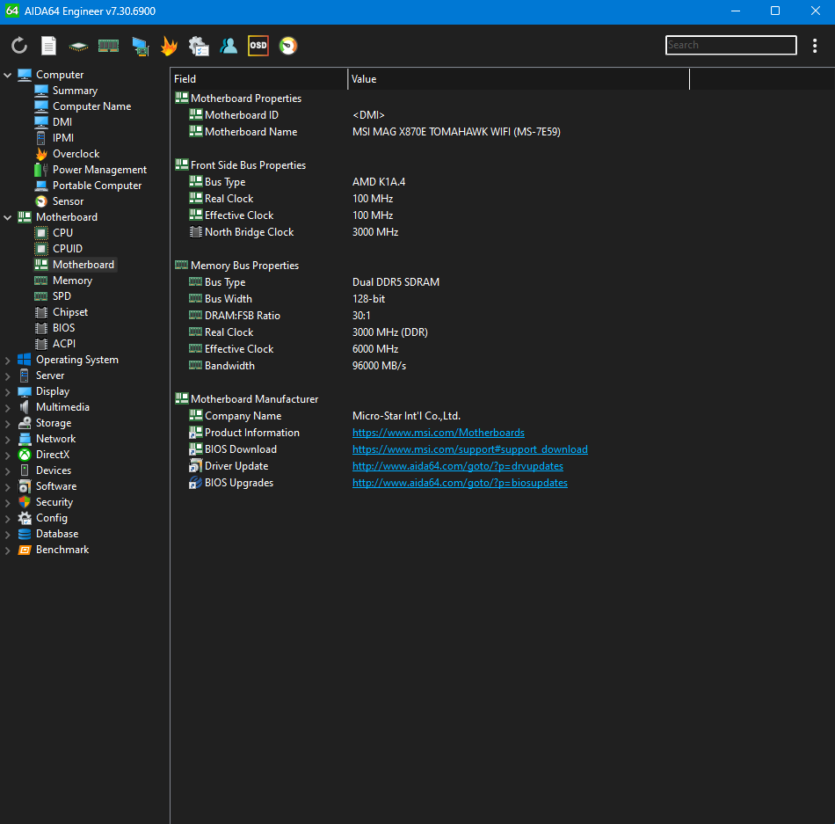Expand the Software node

[7, 487]
